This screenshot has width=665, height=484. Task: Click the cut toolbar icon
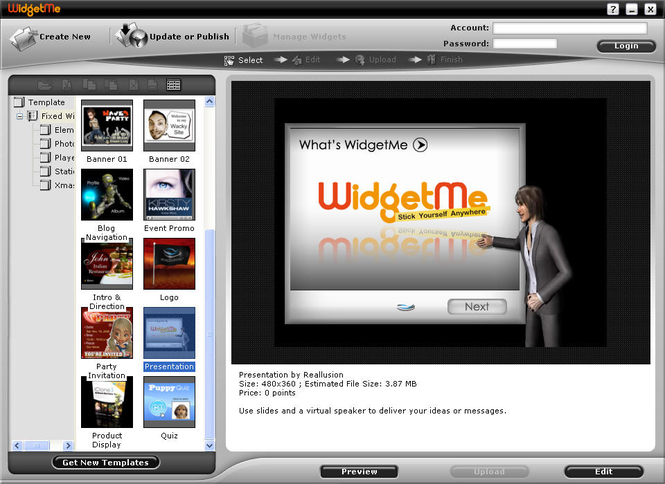(x=67, y=85)
